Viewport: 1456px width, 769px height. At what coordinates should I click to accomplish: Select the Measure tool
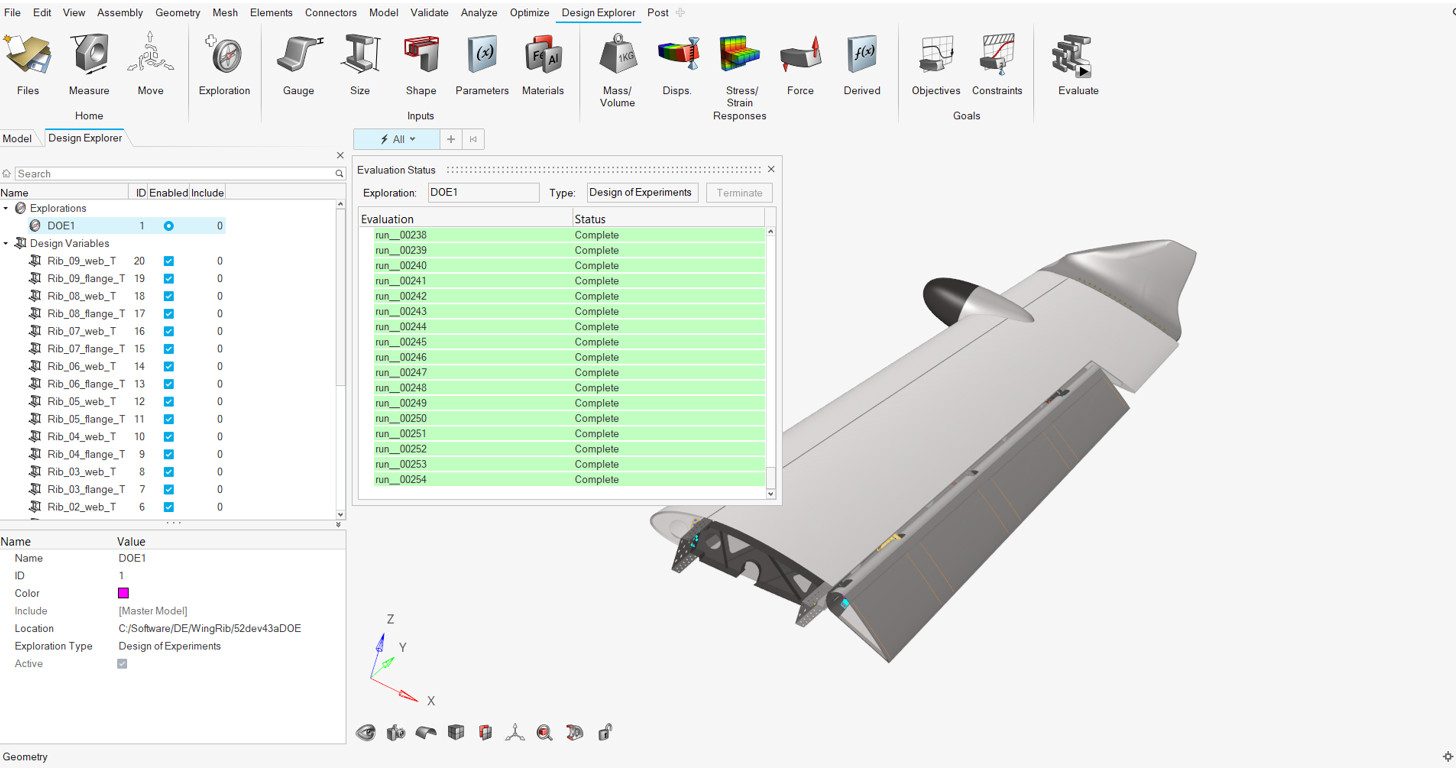88,62
